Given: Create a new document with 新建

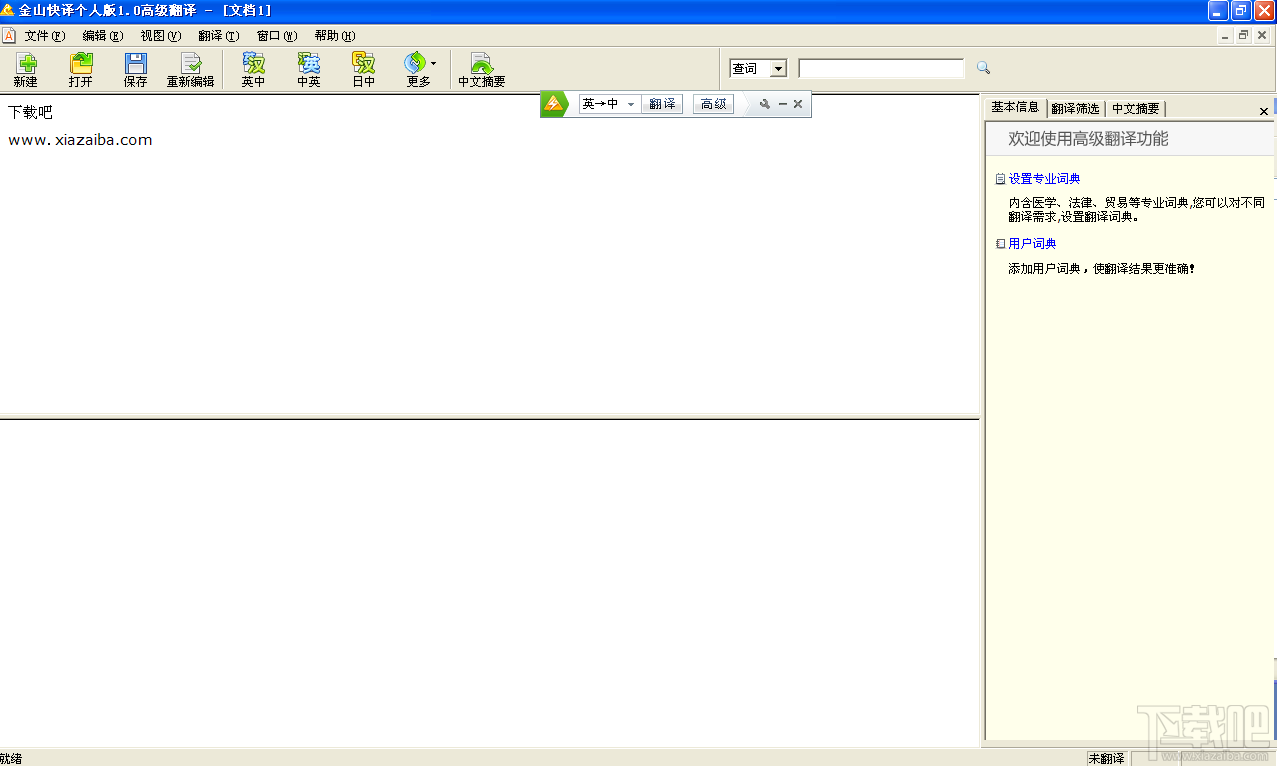Looking at the screenshot, I should click(26, 70).
